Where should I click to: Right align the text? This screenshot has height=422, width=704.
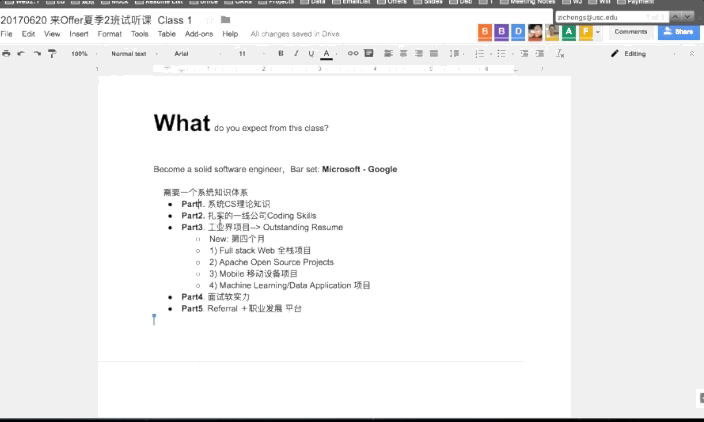[418, 53]
